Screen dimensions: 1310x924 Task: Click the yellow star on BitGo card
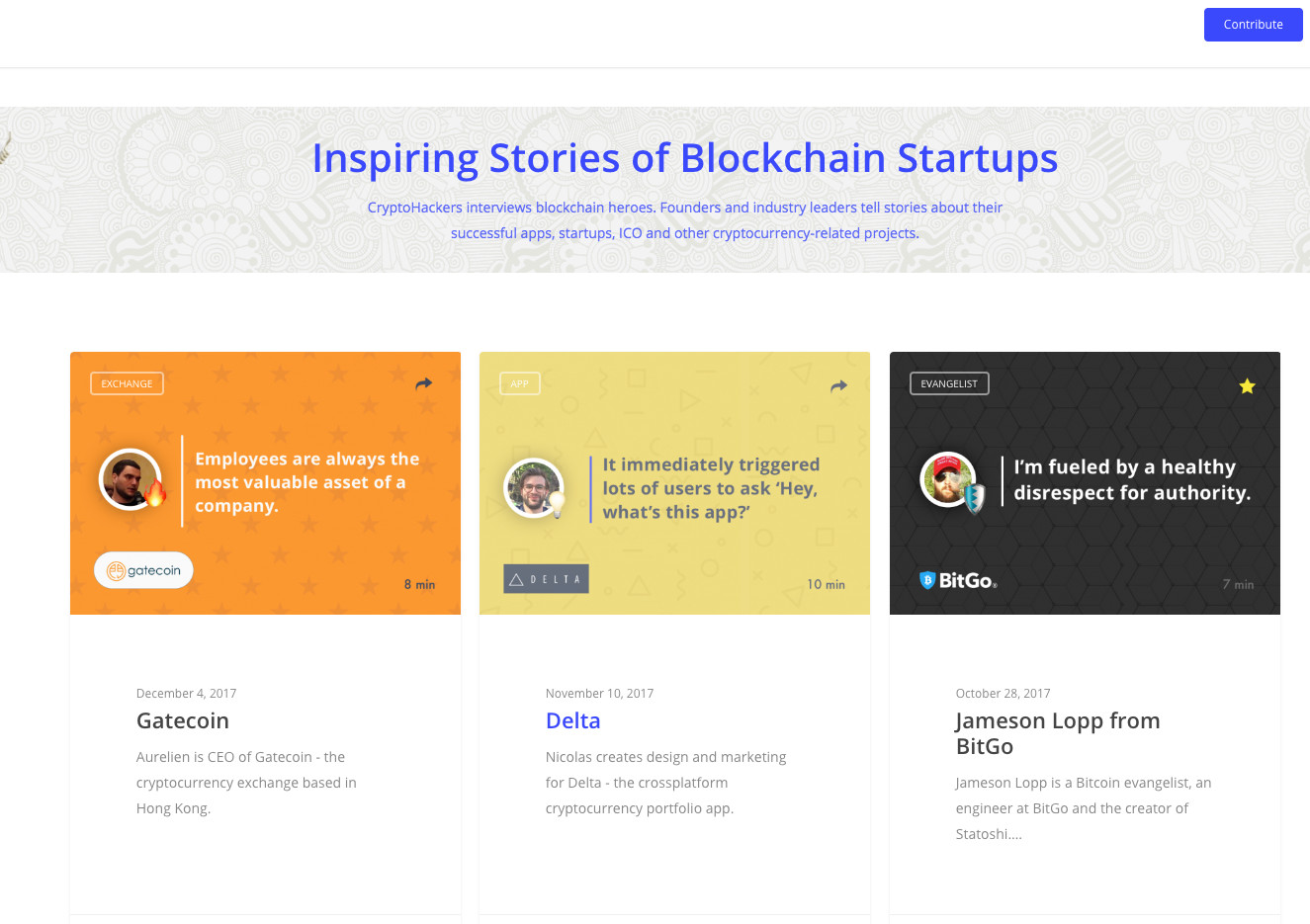pyautogui.click(x=1248, y=385)
